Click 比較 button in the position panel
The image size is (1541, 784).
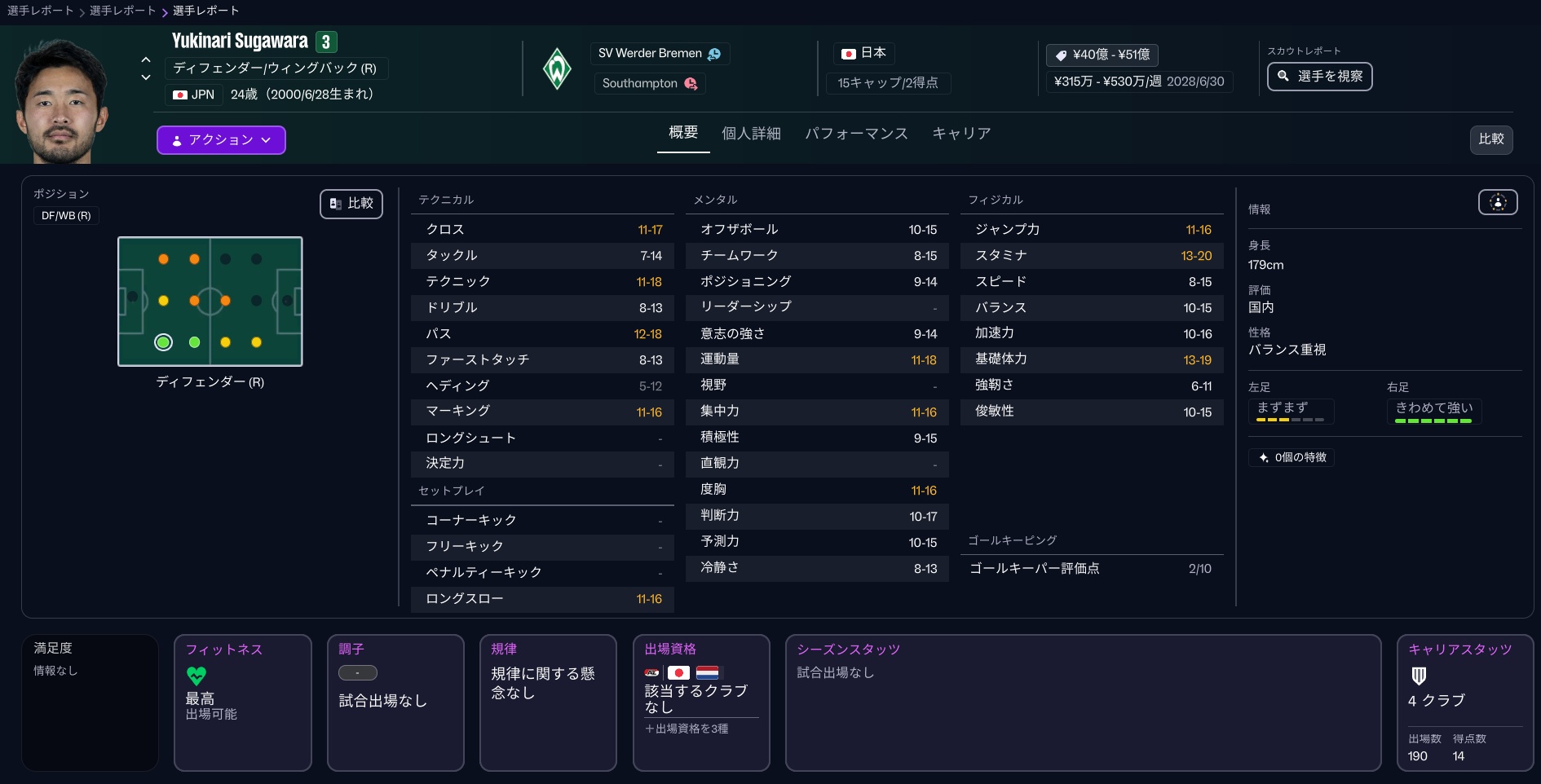[351, 204]
